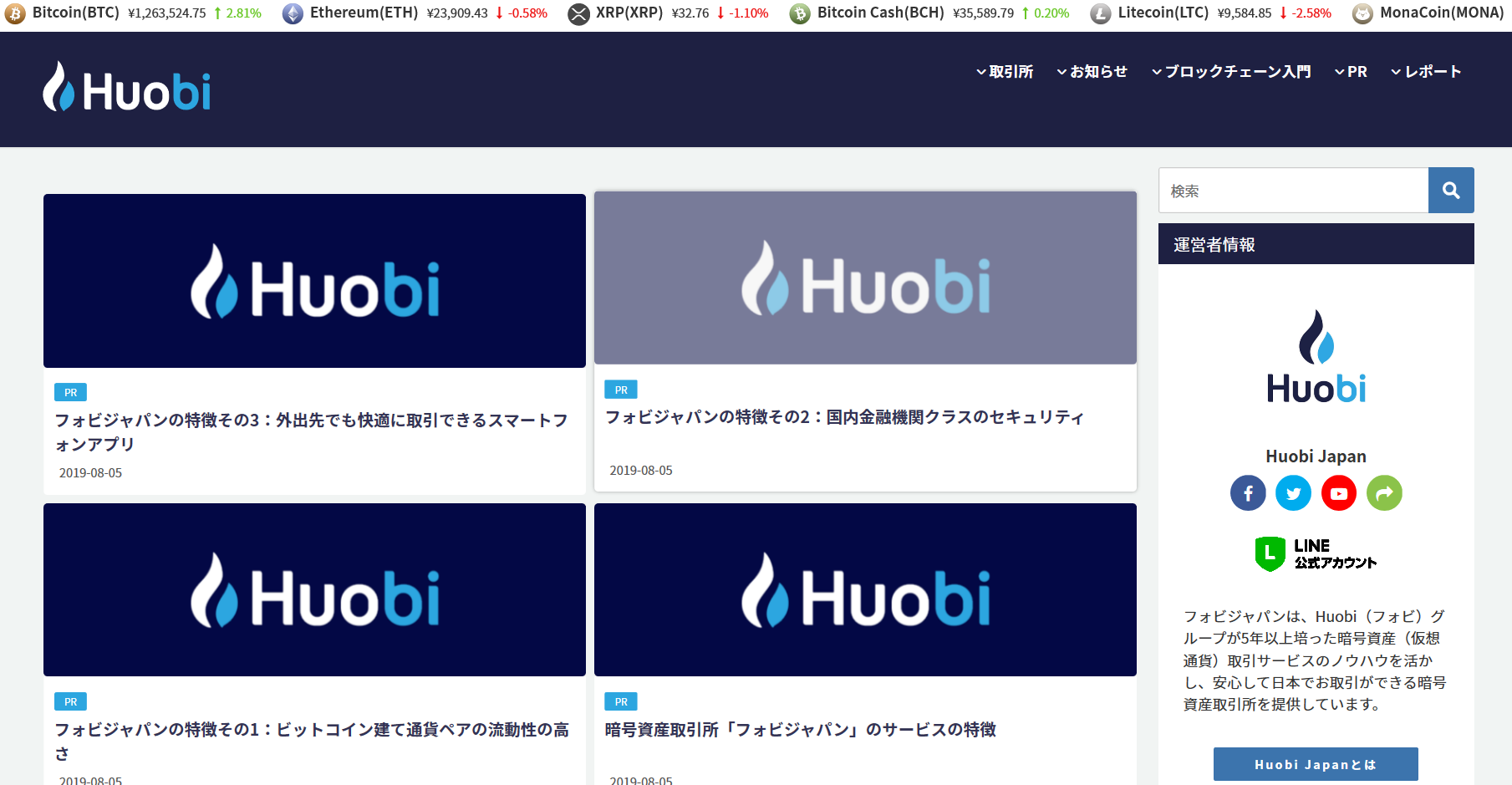The width and height of the screenshot is (1512, 785).
Task: Expand the PR navigation menu
Action: coord(1351,72)
